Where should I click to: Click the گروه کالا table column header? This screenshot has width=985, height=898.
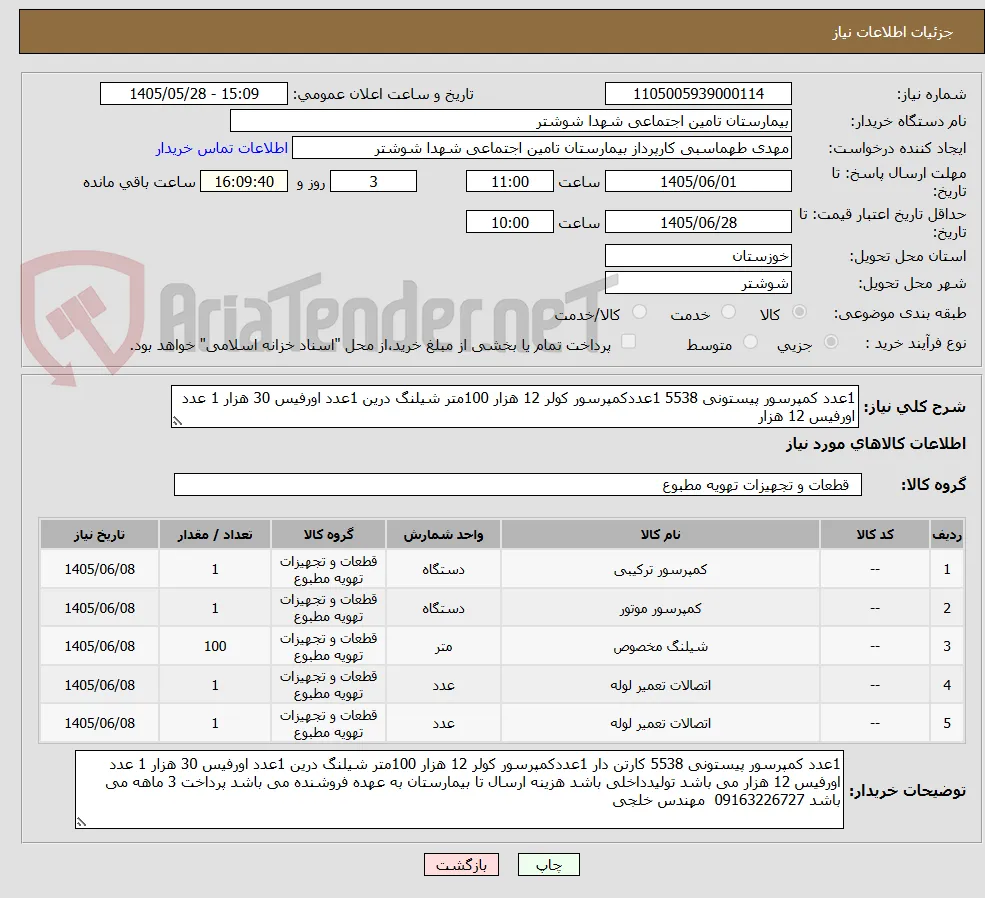(x=328, y=534)
